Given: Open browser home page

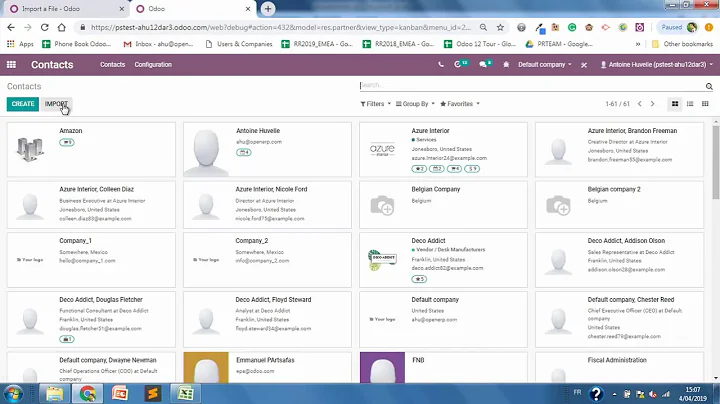Looking at the screenshot, I should tap(62, 28).
